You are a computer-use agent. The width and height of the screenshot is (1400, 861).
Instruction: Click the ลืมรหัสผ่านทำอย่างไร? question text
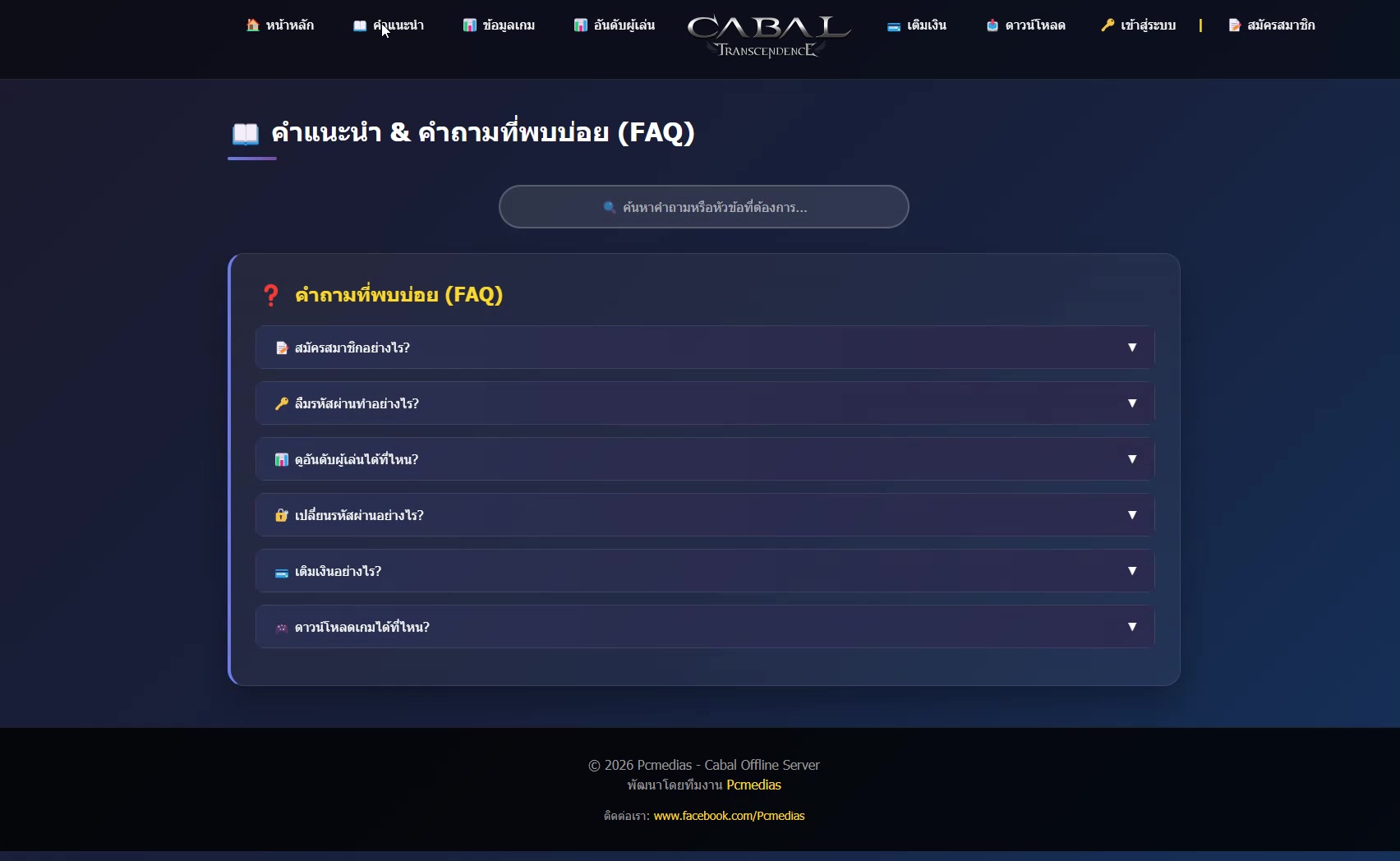point(357,404)
